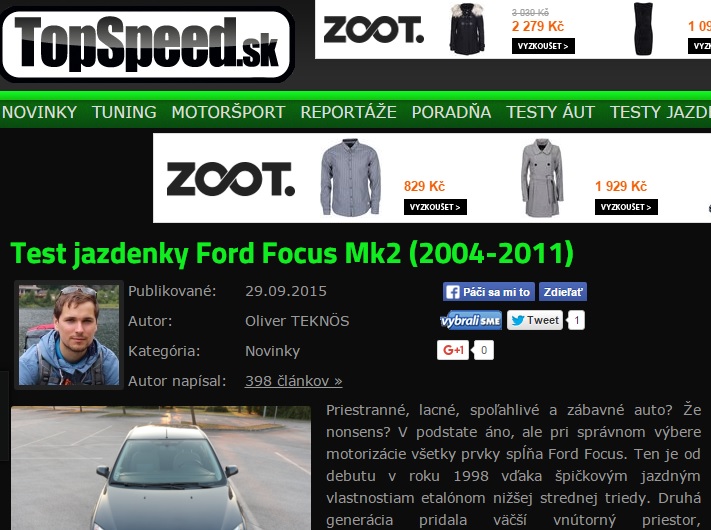Open the Poradňa menu item
711x530 pixels.
click(x=451, y=112)
